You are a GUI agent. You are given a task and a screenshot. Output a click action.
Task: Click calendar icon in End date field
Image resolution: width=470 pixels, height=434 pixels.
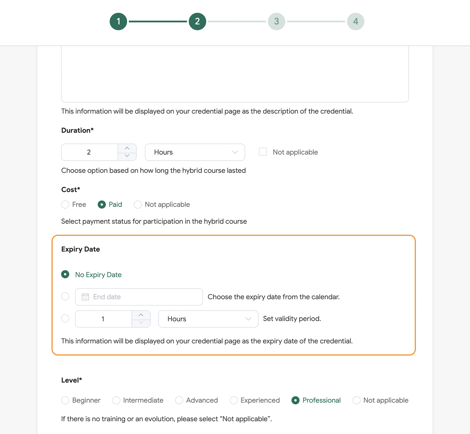click(85, 297)
